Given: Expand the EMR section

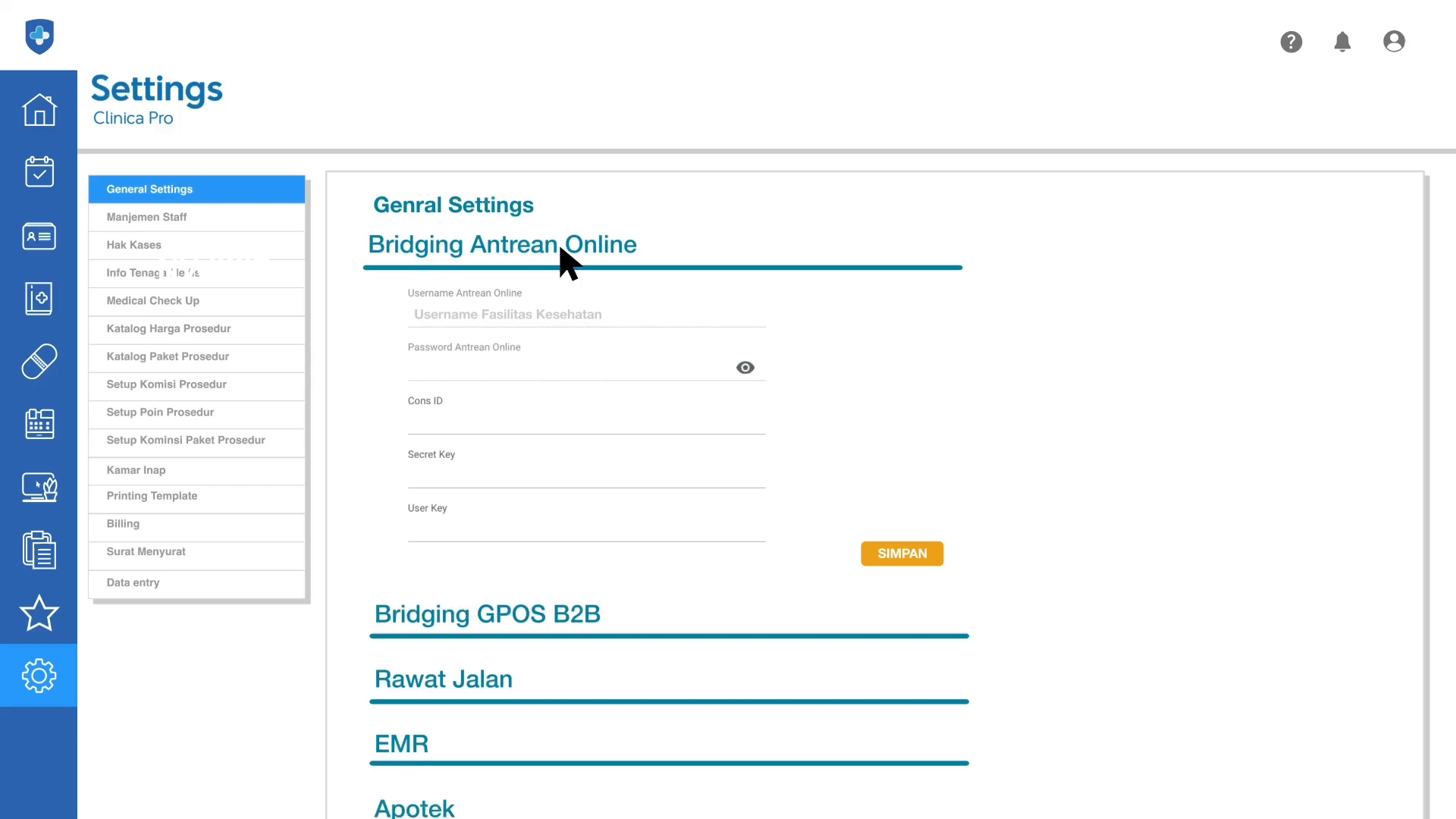Looking at the screenshot, I should 401,744.
